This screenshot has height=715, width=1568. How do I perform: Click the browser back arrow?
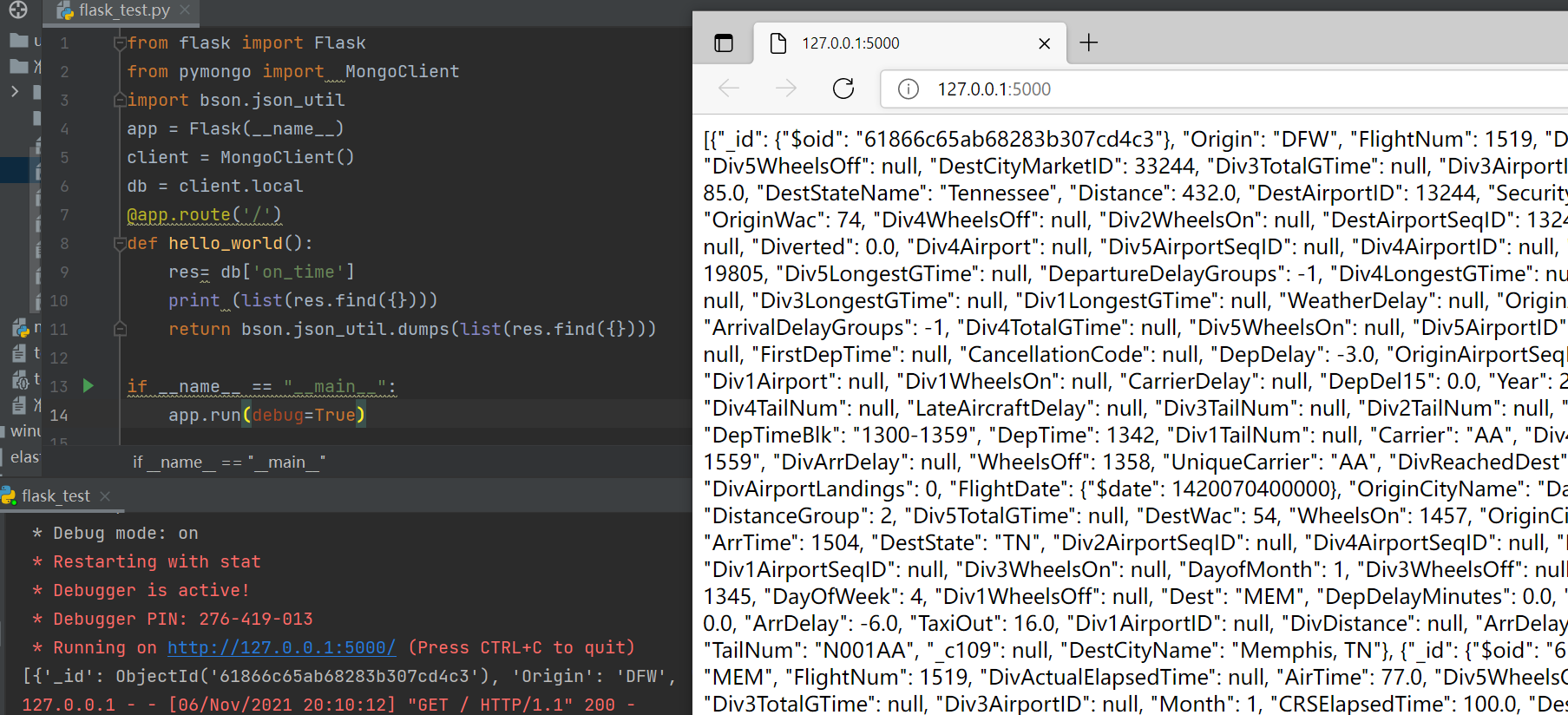[729, 89]
